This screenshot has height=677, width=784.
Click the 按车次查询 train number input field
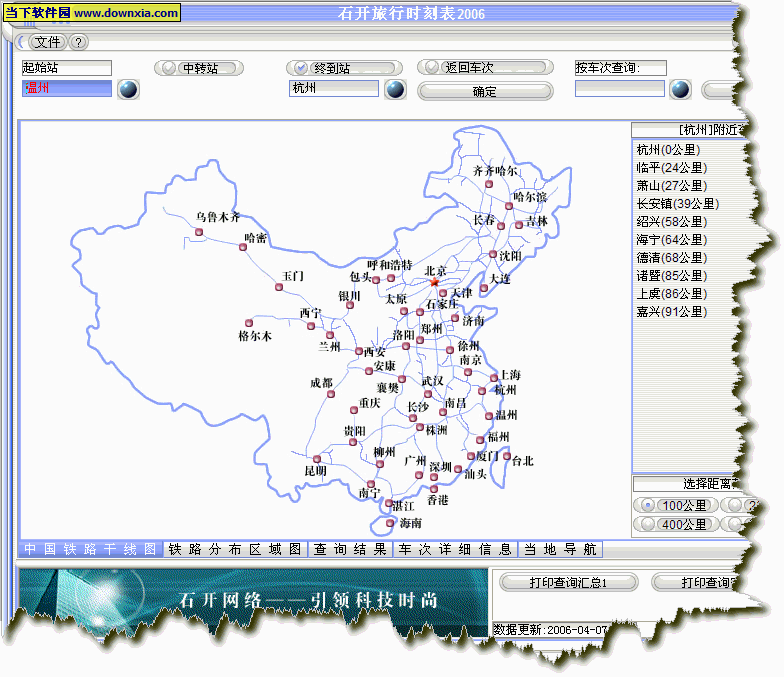(619, 89)
